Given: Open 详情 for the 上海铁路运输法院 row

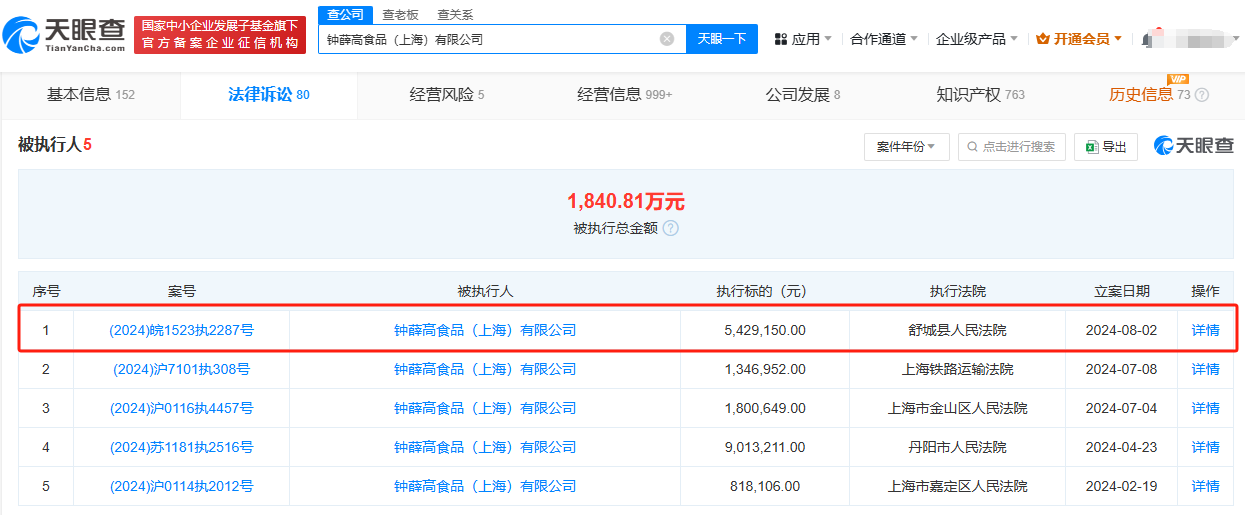Looking at the screenshot, I should point(1205,369).
